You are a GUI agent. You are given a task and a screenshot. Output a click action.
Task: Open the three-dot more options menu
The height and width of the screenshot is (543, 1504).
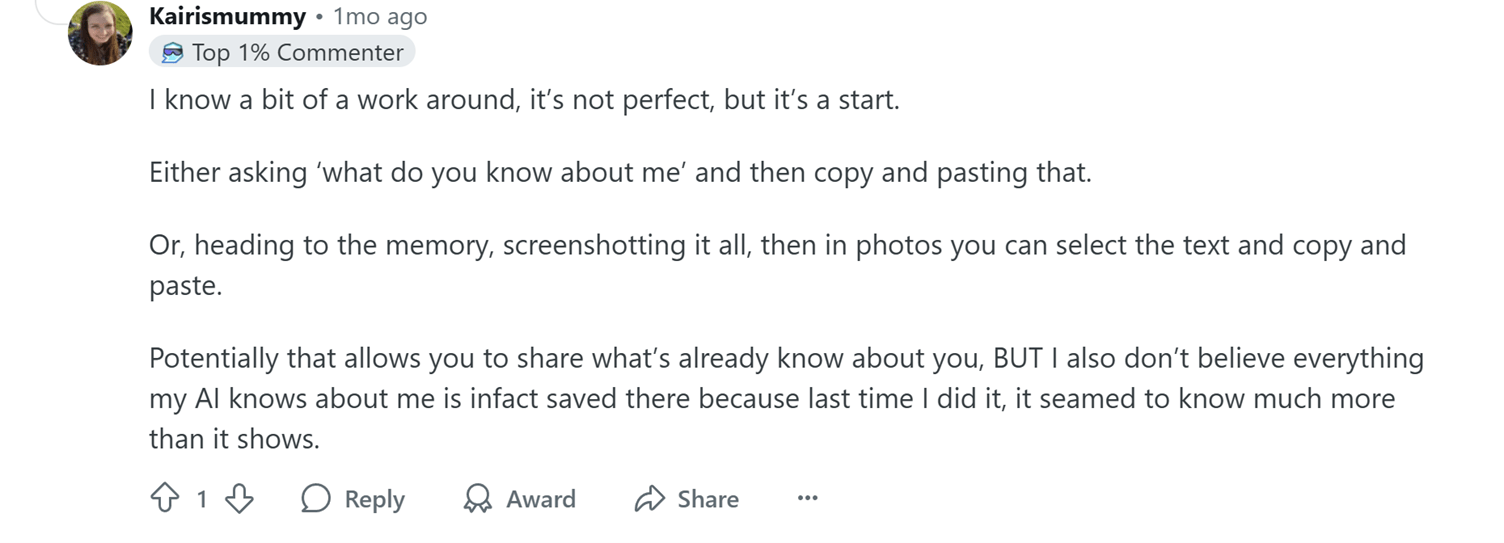(808, 498)
